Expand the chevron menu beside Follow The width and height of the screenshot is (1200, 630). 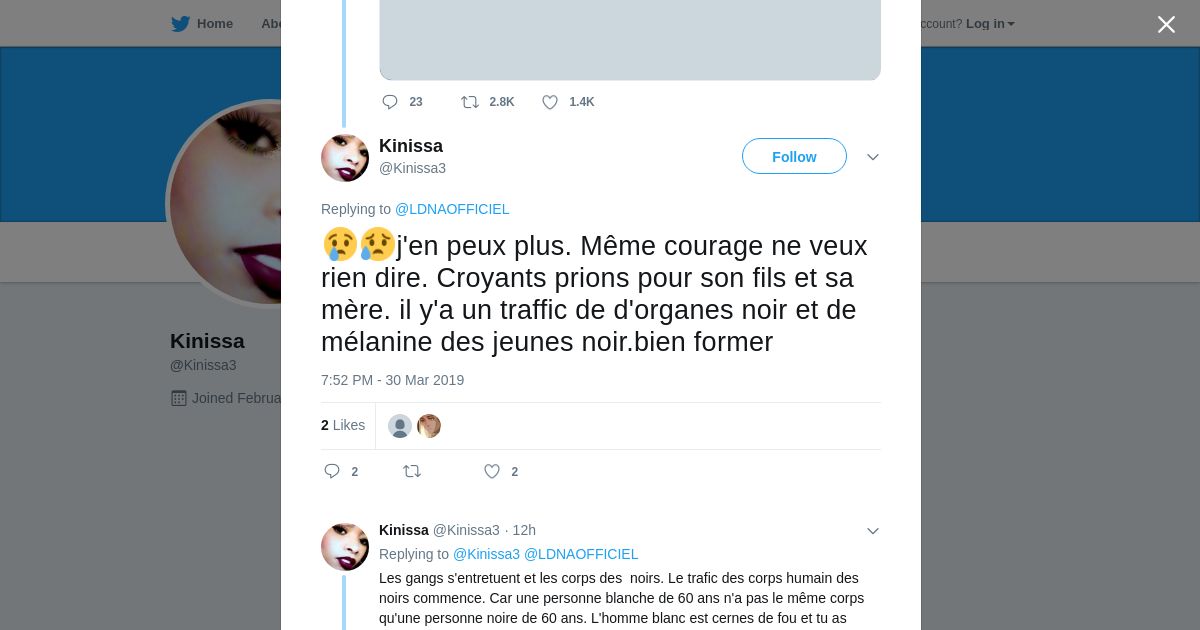pyautogui.click(x=872, y=157)
